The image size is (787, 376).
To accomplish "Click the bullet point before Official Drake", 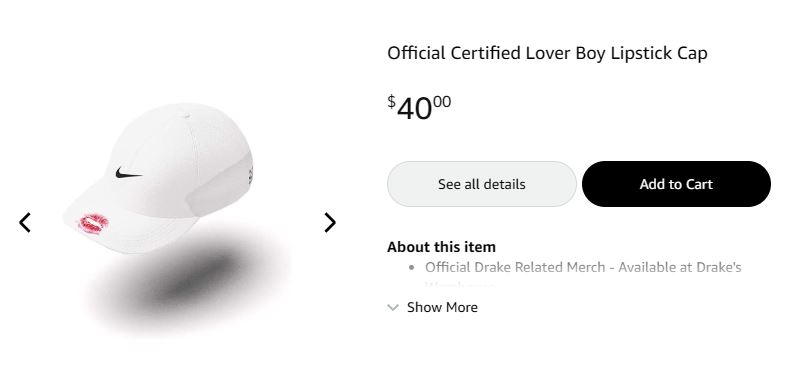I will tap(412, 268).
